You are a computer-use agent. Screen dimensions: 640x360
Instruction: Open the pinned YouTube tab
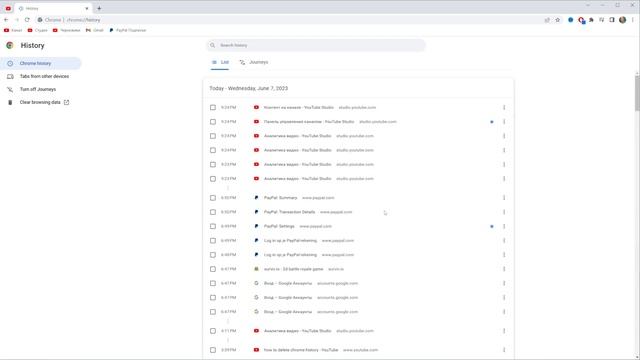pyautogui.click(x=8, y=8)
